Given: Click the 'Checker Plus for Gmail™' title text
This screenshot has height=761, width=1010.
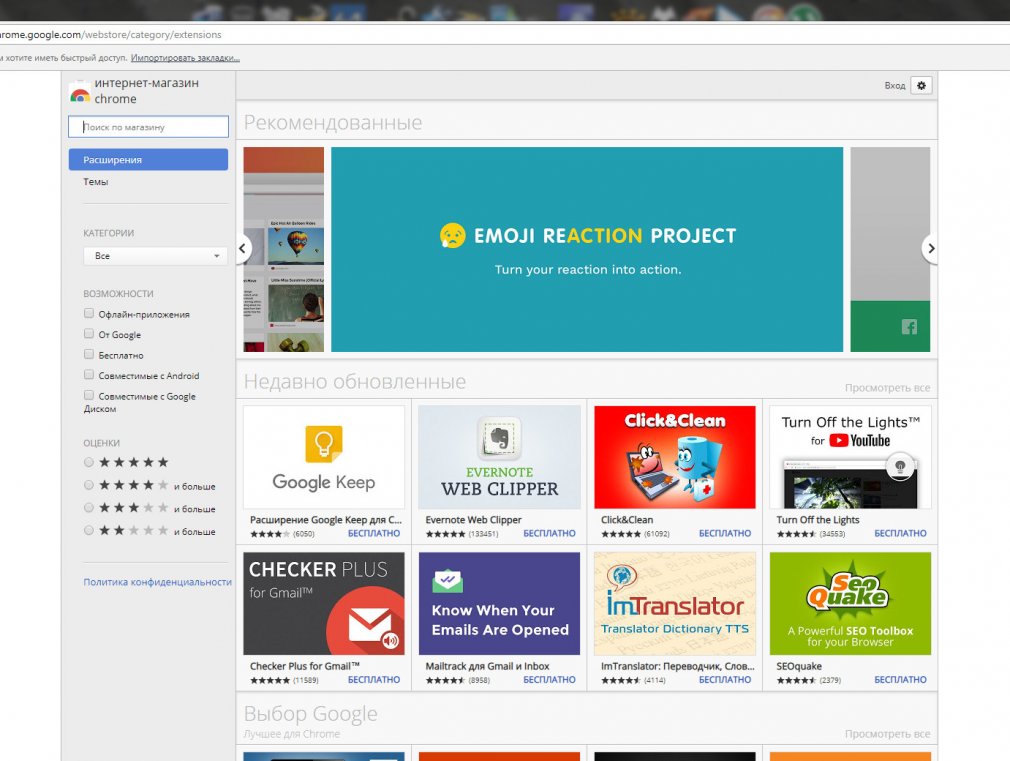Looking at the screenshot, I should tap(305, 666).
